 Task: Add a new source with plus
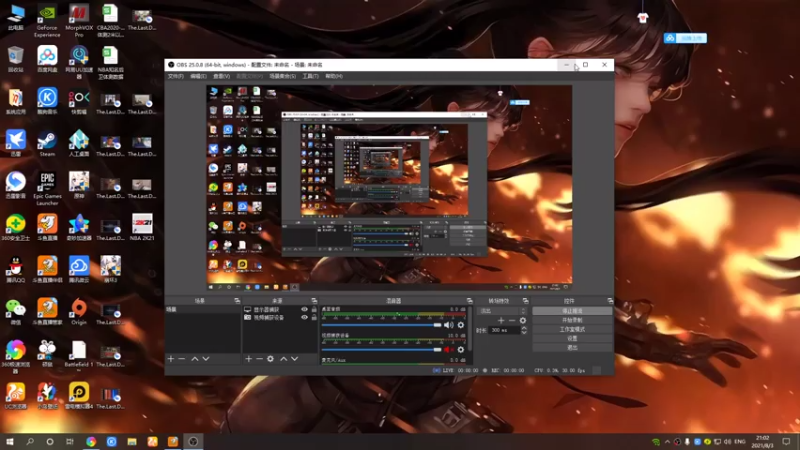[248, 359]
